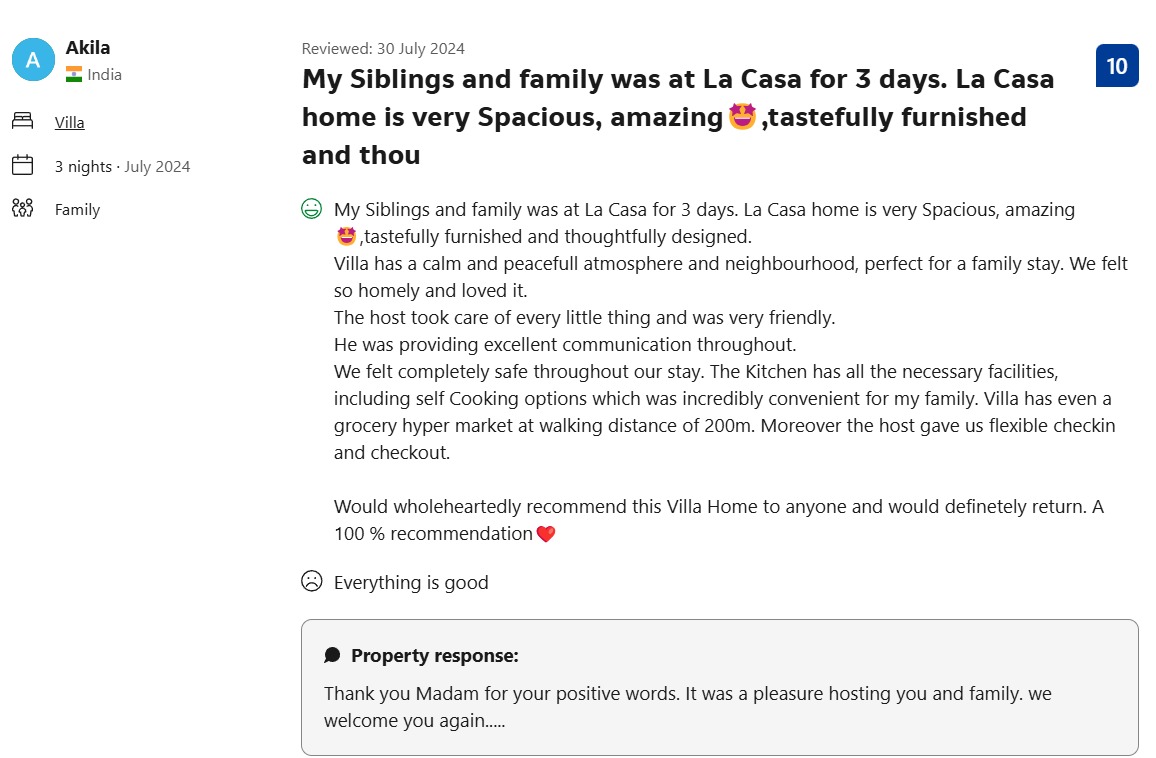
Task: Click the Everything is good comment
Action: tap(411, 583)
